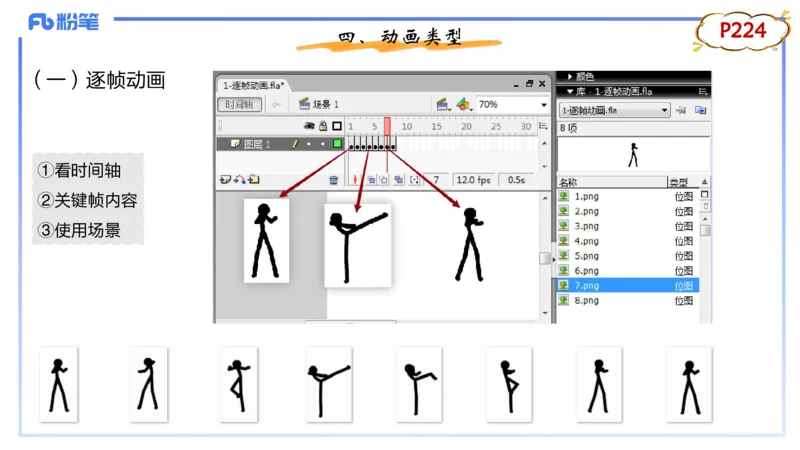
Task: Click the Edit Symbols icon
Action: tap(463, 104)
